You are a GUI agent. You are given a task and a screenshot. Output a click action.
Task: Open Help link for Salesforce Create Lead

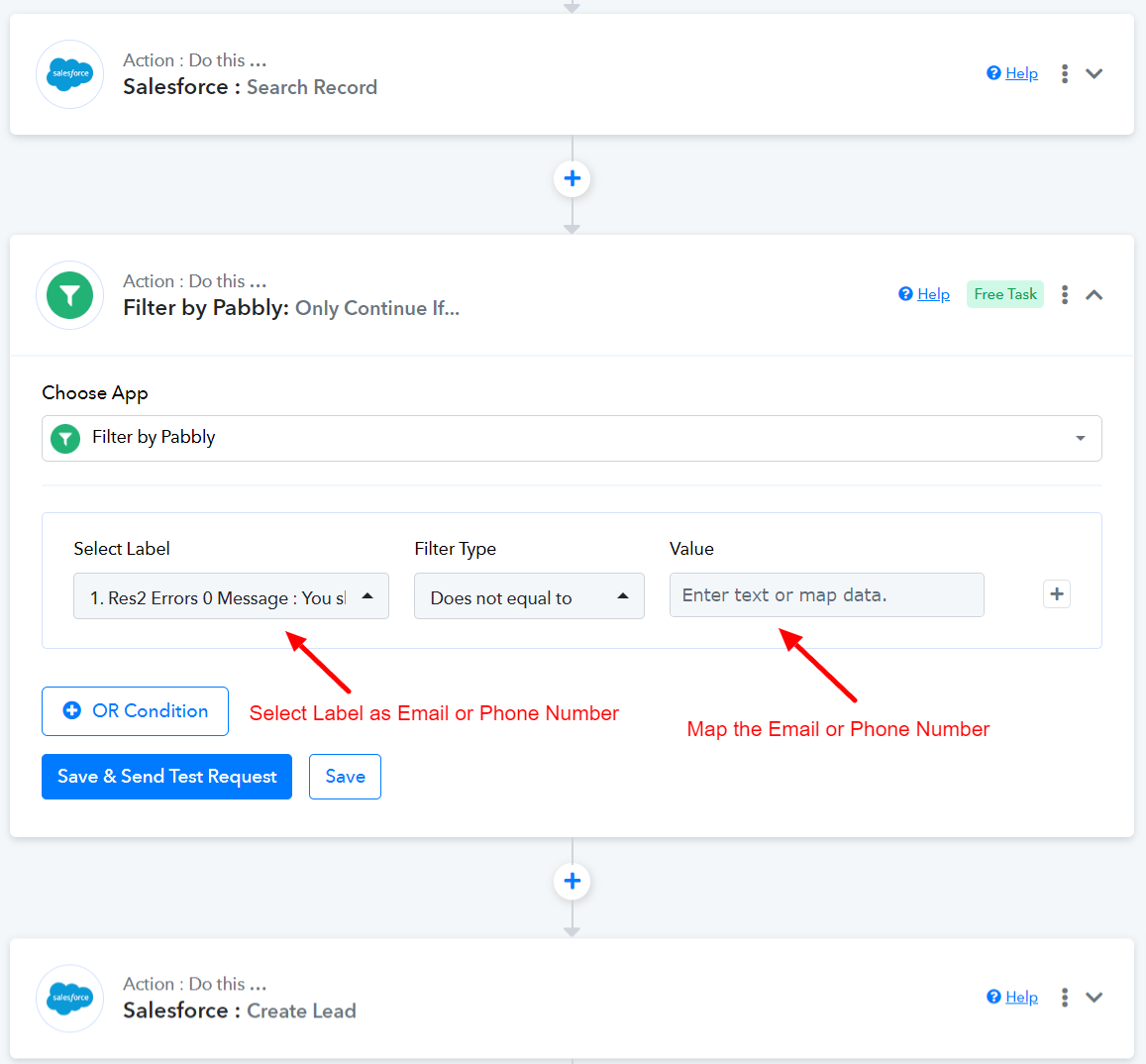[1021, 997]
